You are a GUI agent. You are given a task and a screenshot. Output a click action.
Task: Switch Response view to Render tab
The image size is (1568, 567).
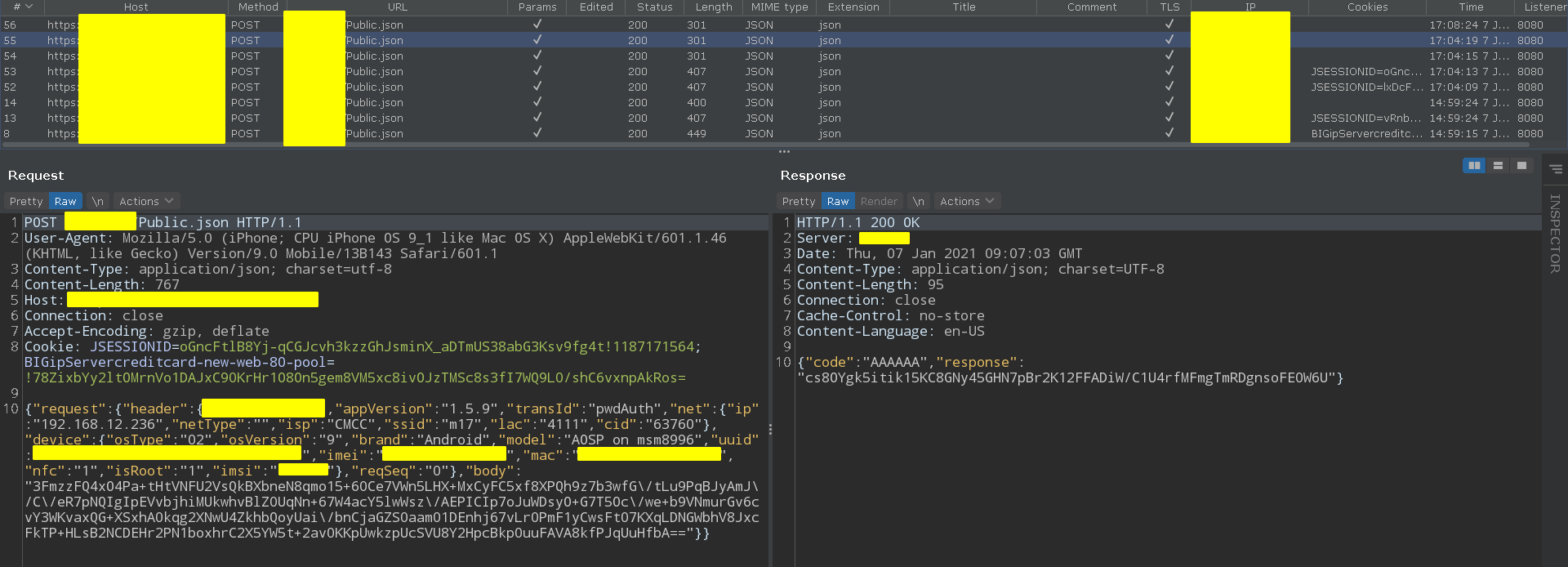coord(879,201)
